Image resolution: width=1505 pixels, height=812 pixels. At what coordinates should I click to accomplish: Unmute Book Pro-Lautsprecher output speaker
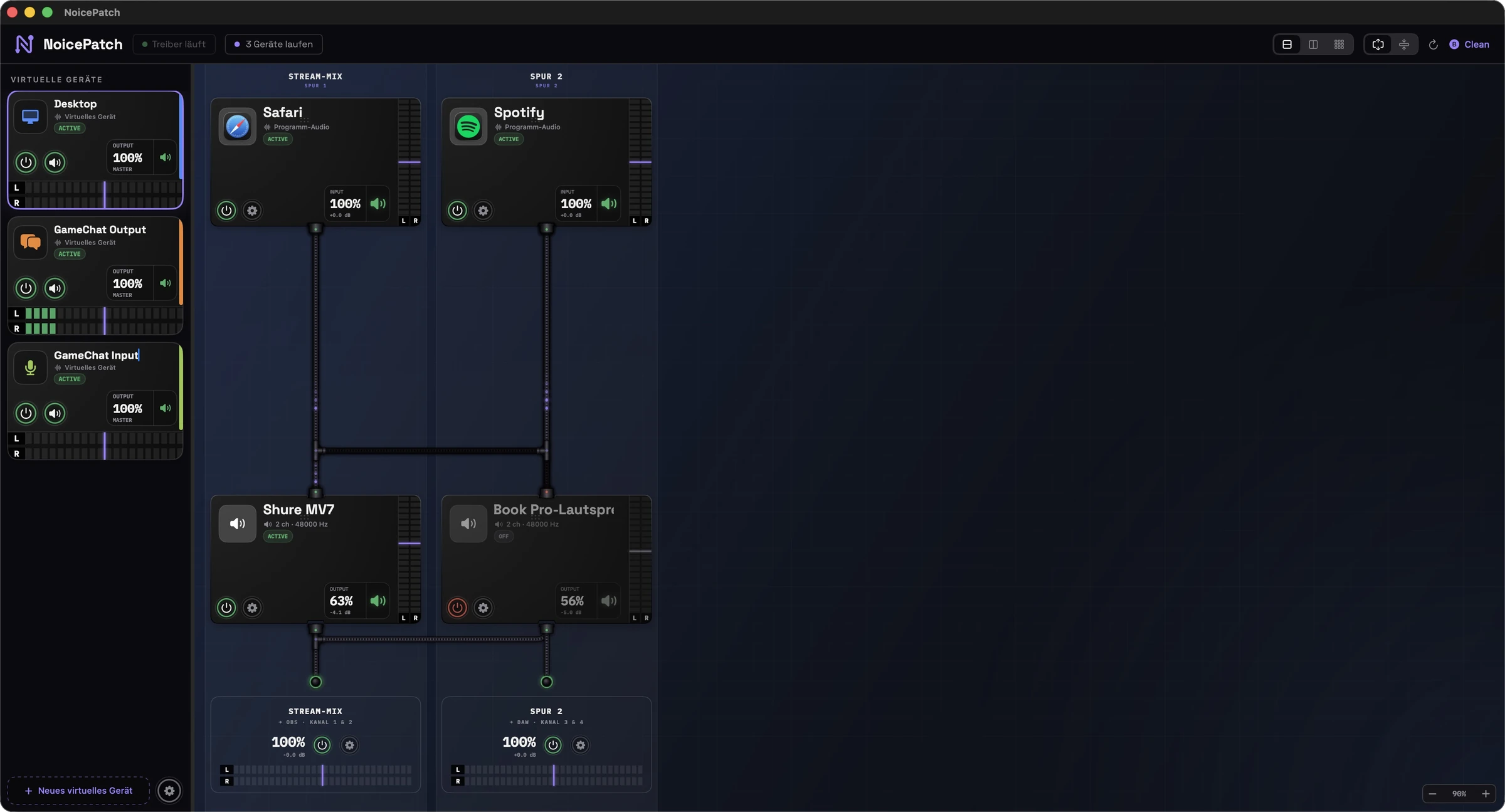pyautogui.click(x=609, y=601)
